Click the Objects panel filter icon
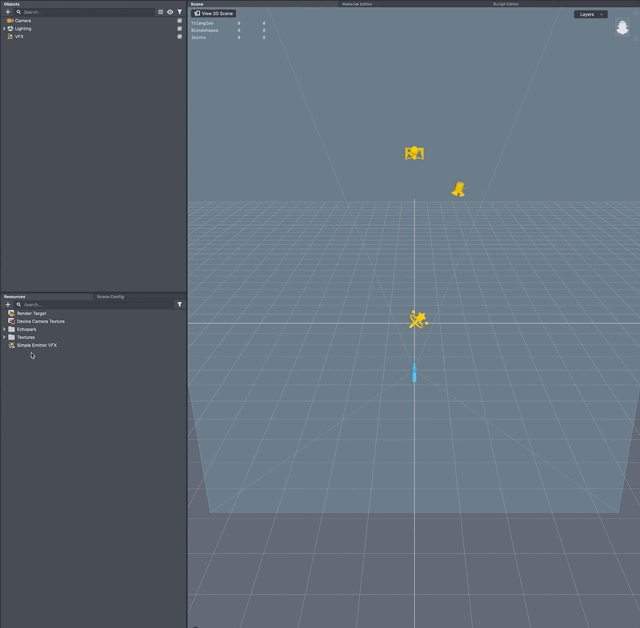640x628 pixels. coord(180,12)
